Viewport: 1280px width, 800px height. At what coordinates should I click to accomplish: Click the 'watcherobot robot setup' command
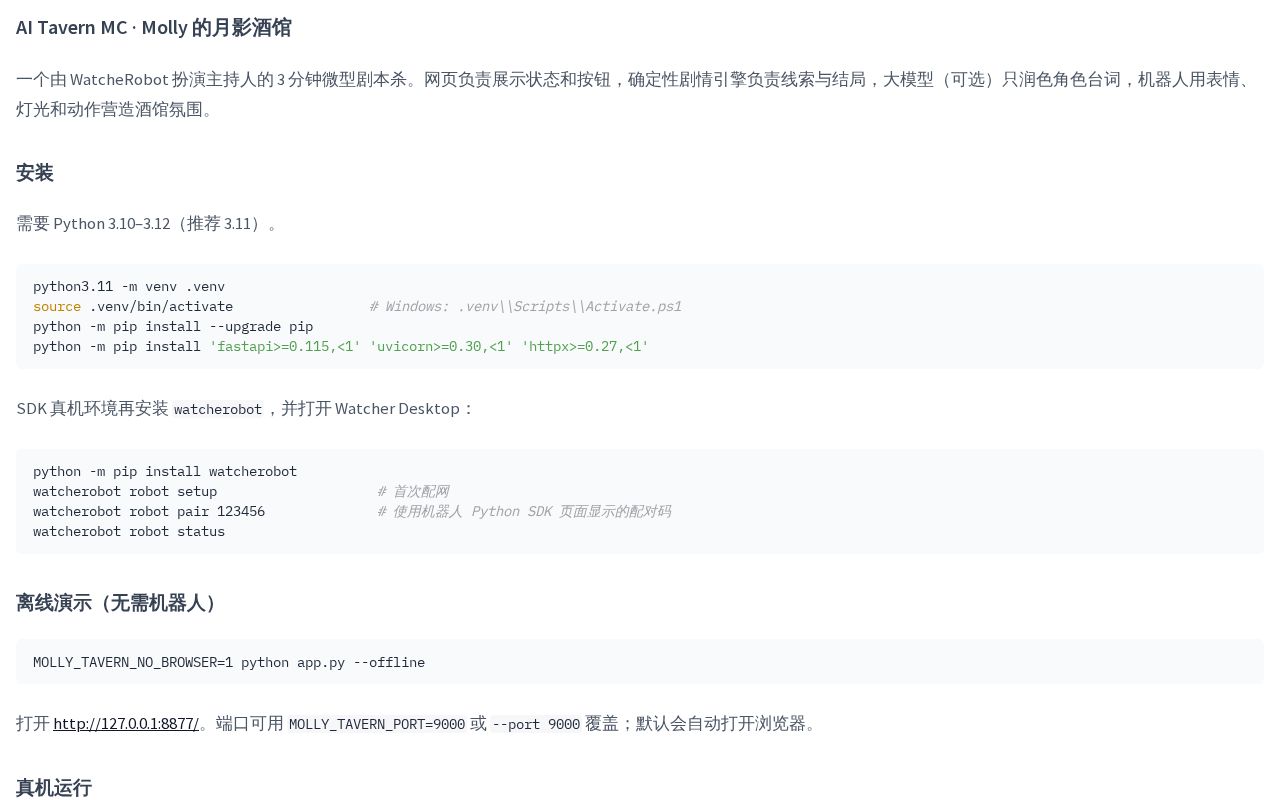click(x=125, y=491)
